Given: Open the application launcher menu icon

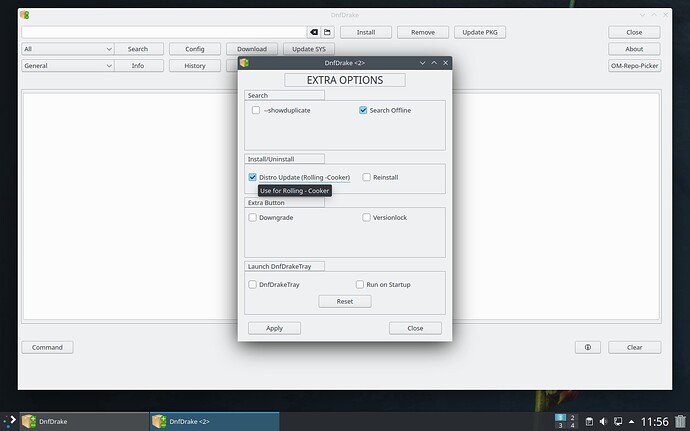Looking at the screenshot, I should click(x=10, y=421).
